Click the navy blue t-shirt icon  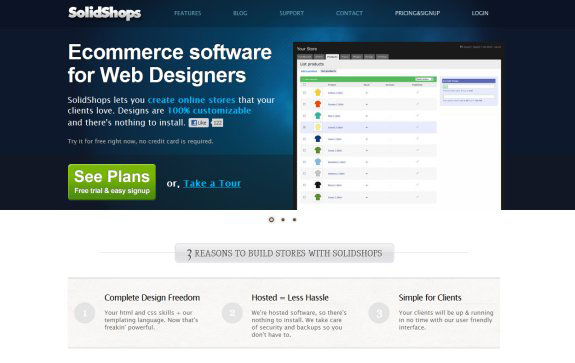[x=318, y=139]
